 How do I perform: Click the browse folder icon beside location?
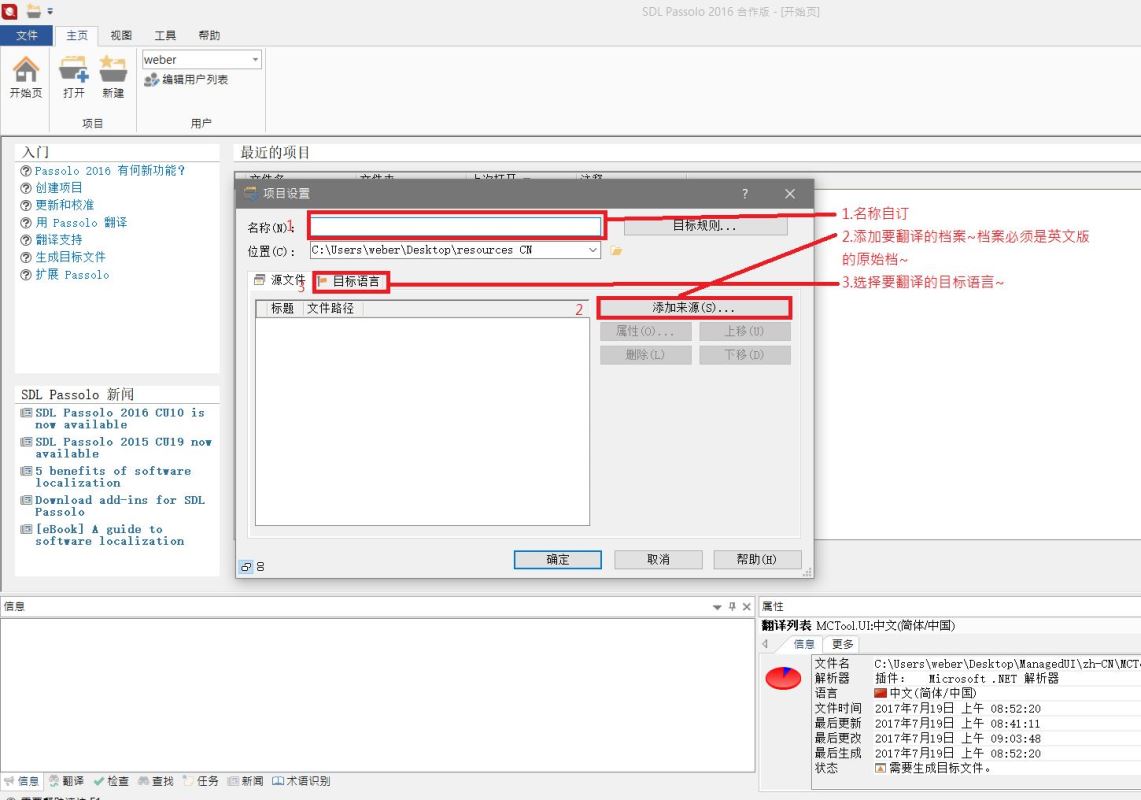(x=616, y=250)
